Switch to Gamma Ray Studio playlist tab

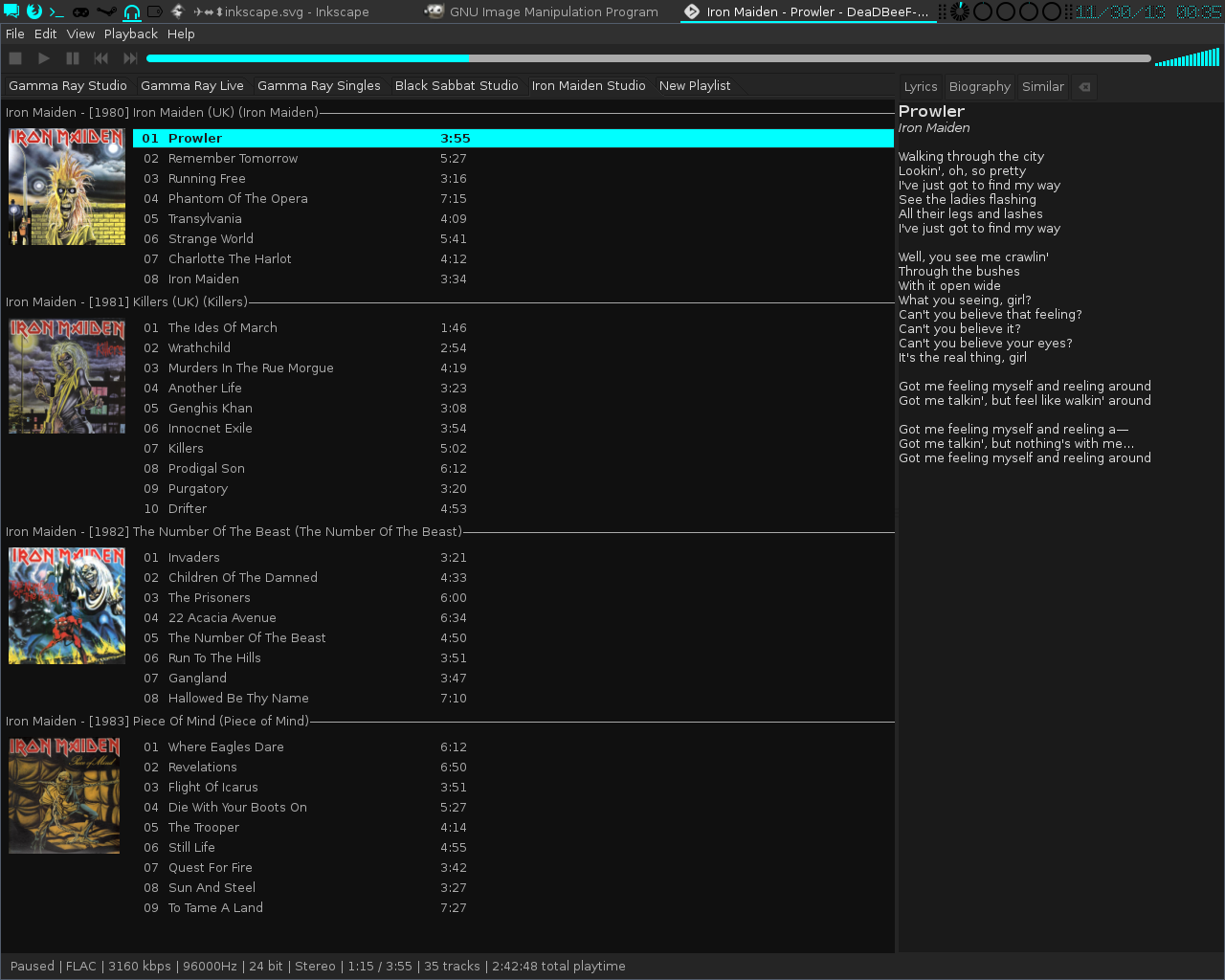point(68,85)
